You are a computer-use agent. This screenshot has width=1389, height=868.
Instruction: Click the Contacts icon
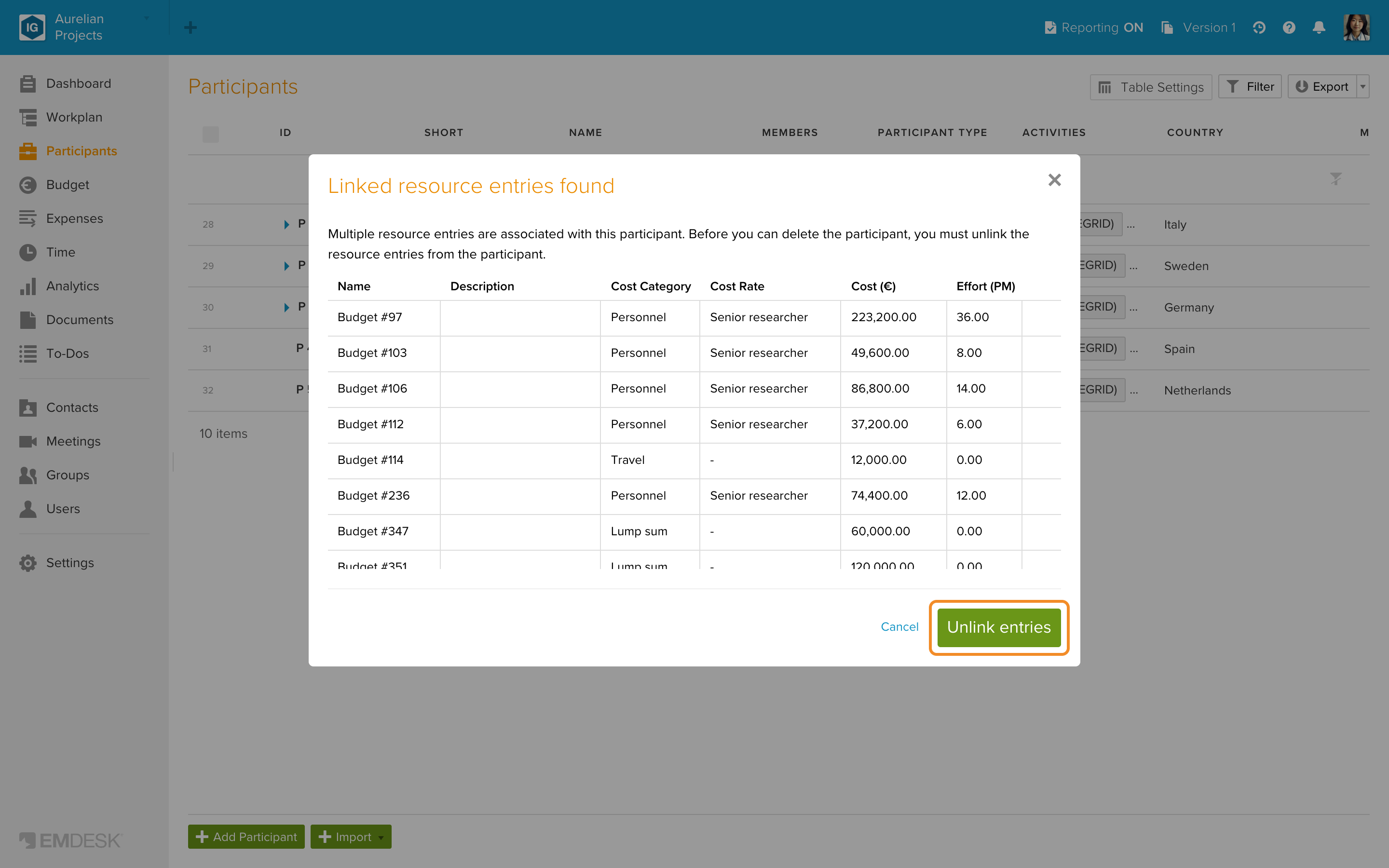coord(27,407)
